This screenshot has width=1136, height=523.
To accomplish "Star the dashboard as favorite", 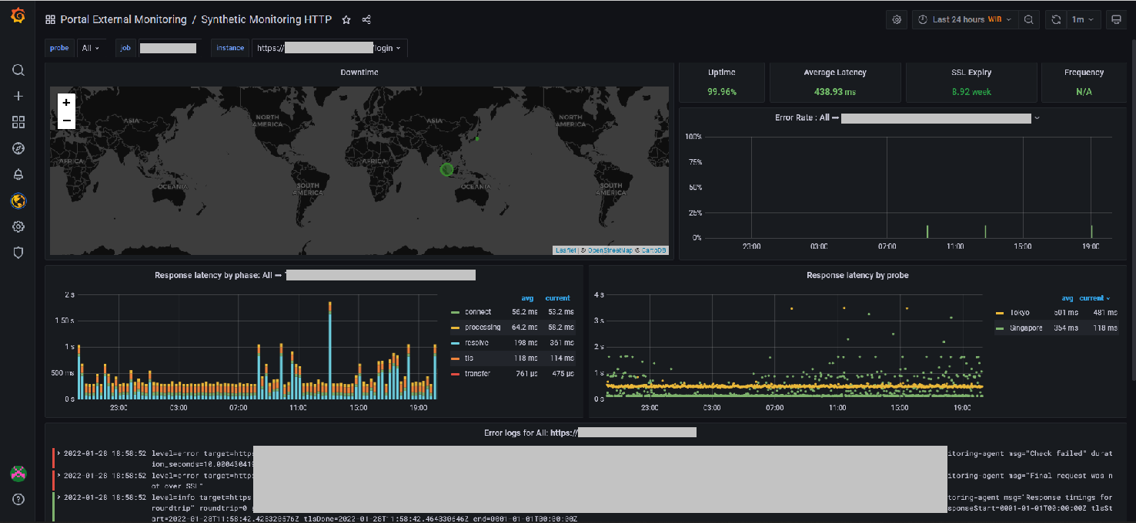I will coord(346,20).
